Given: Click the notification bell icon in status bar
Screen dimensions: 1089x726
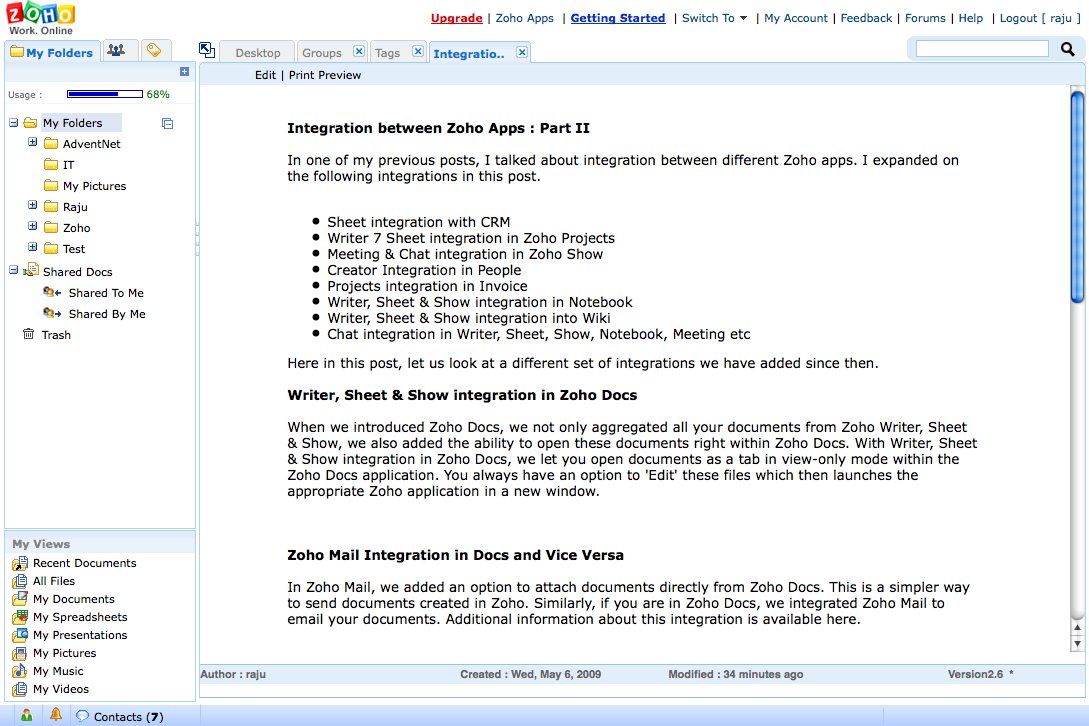Looking at the screenshot, I should coord(56,715).
